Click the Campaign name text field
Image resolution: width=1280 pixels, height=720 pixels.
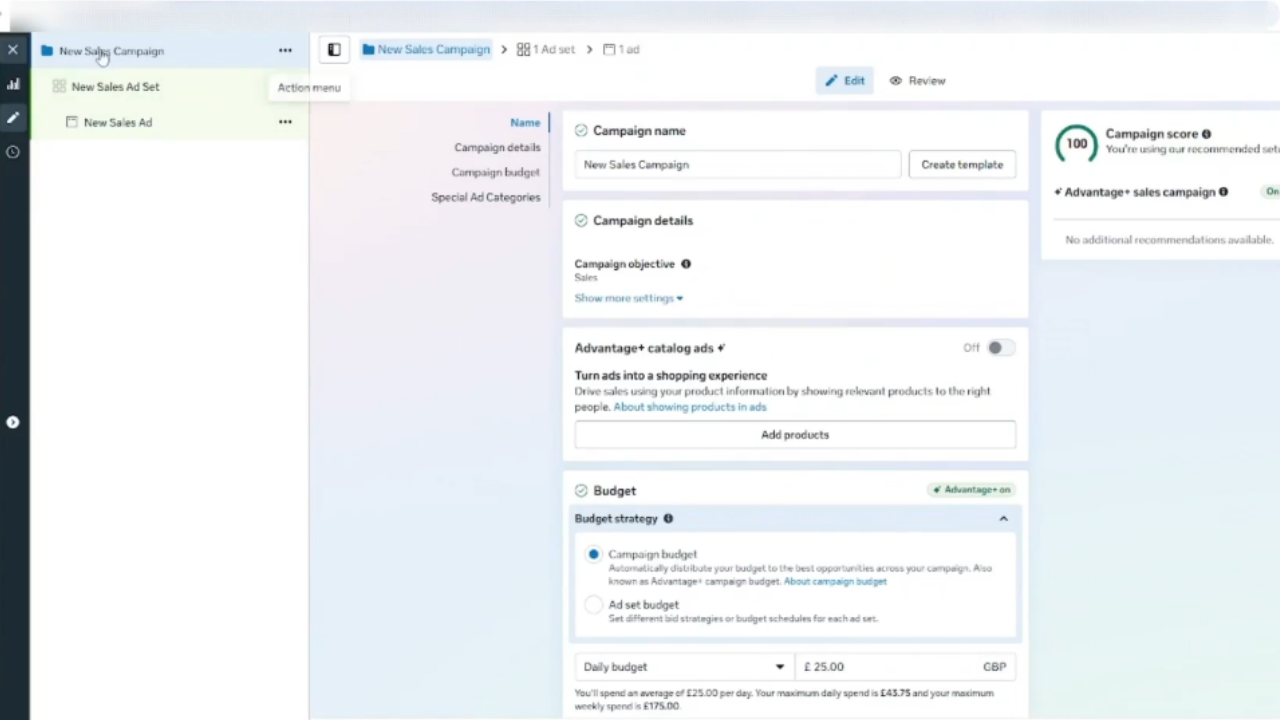(x=738, y=165)
